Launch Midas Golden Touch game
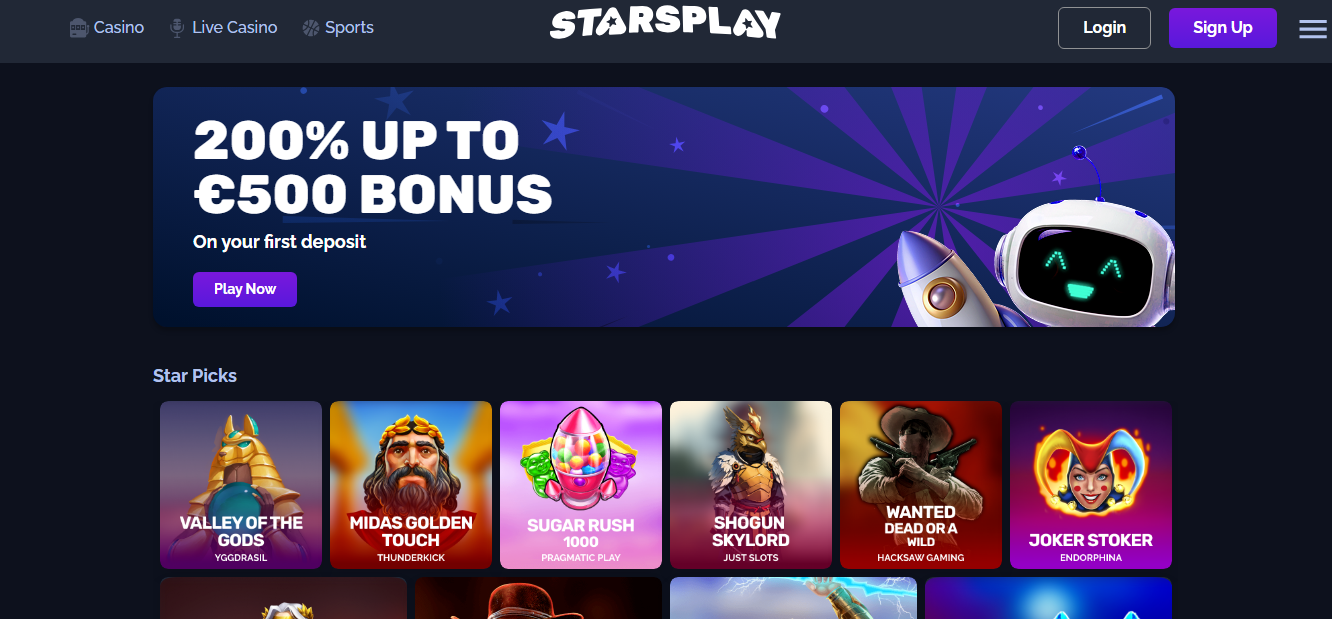The height and width of the screenshot is (619, 1332). click(411, 485)
